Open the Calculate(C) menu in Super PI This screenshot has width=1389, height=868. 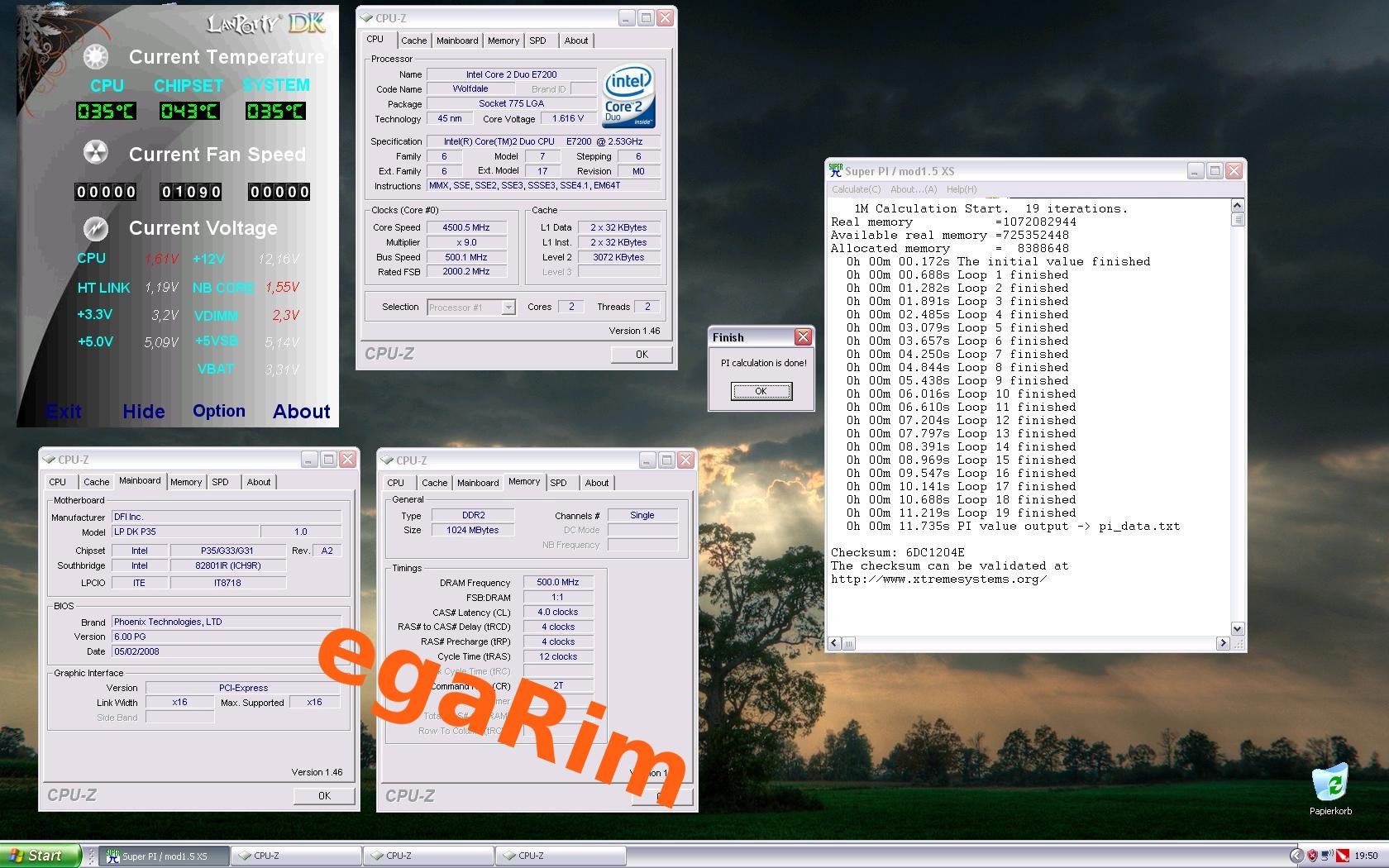(x=856, y=189)
